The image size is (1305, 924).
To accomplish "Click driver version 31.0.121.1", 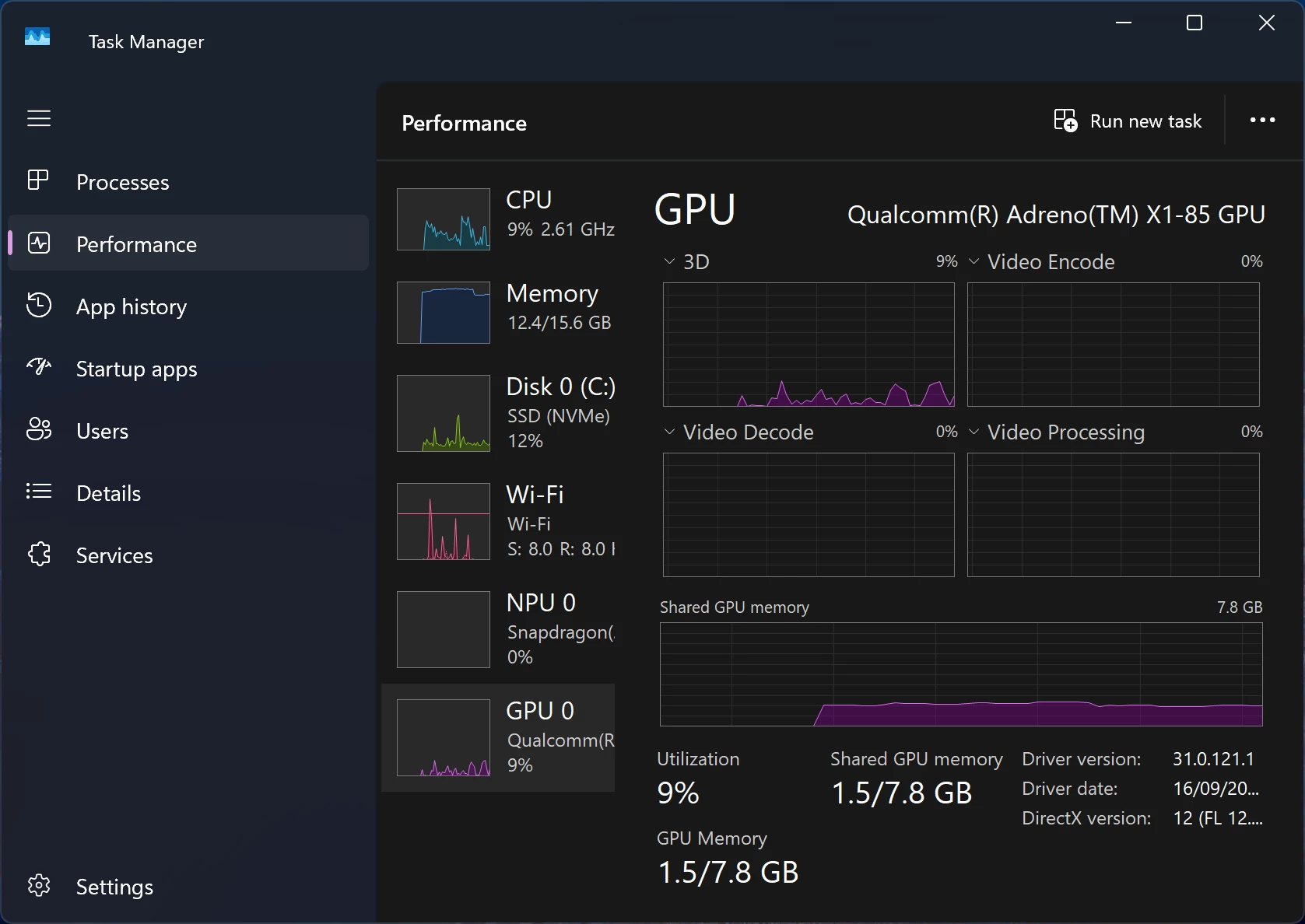I will coord(1213,758).
